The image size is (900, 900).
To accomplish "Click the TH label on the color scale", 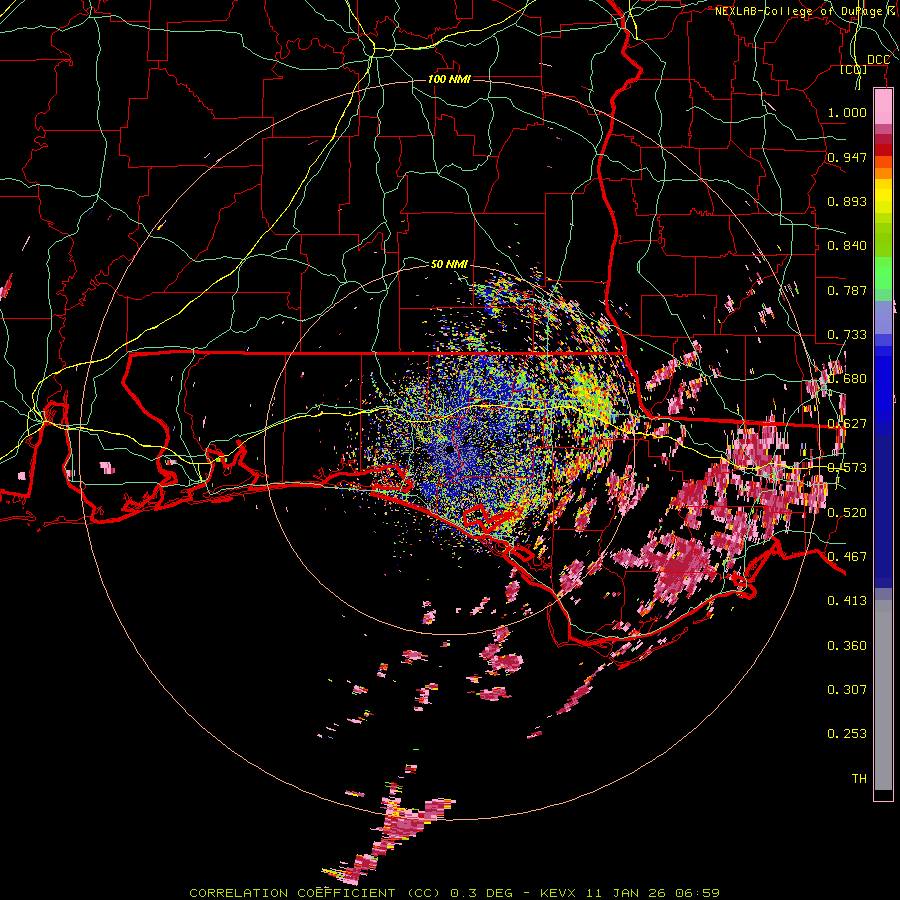I will (x=859, y=779).
